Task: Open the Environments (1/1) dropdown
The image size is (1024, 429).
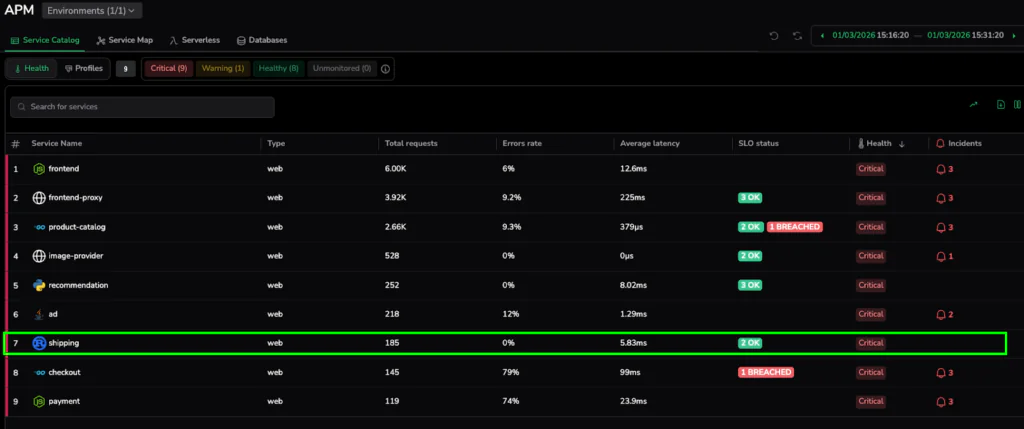Action: 93,10
